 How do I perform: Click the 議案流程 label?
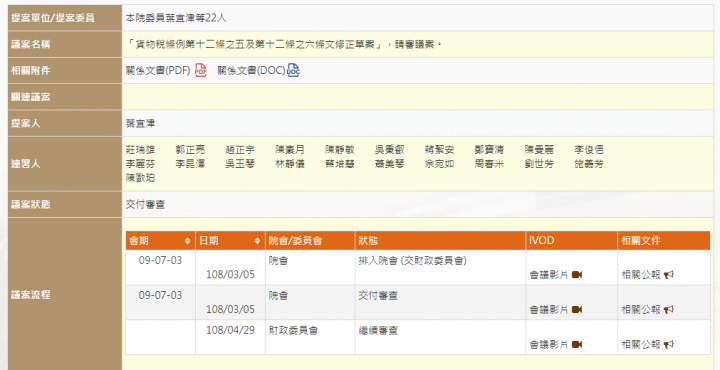coord(31,295)
